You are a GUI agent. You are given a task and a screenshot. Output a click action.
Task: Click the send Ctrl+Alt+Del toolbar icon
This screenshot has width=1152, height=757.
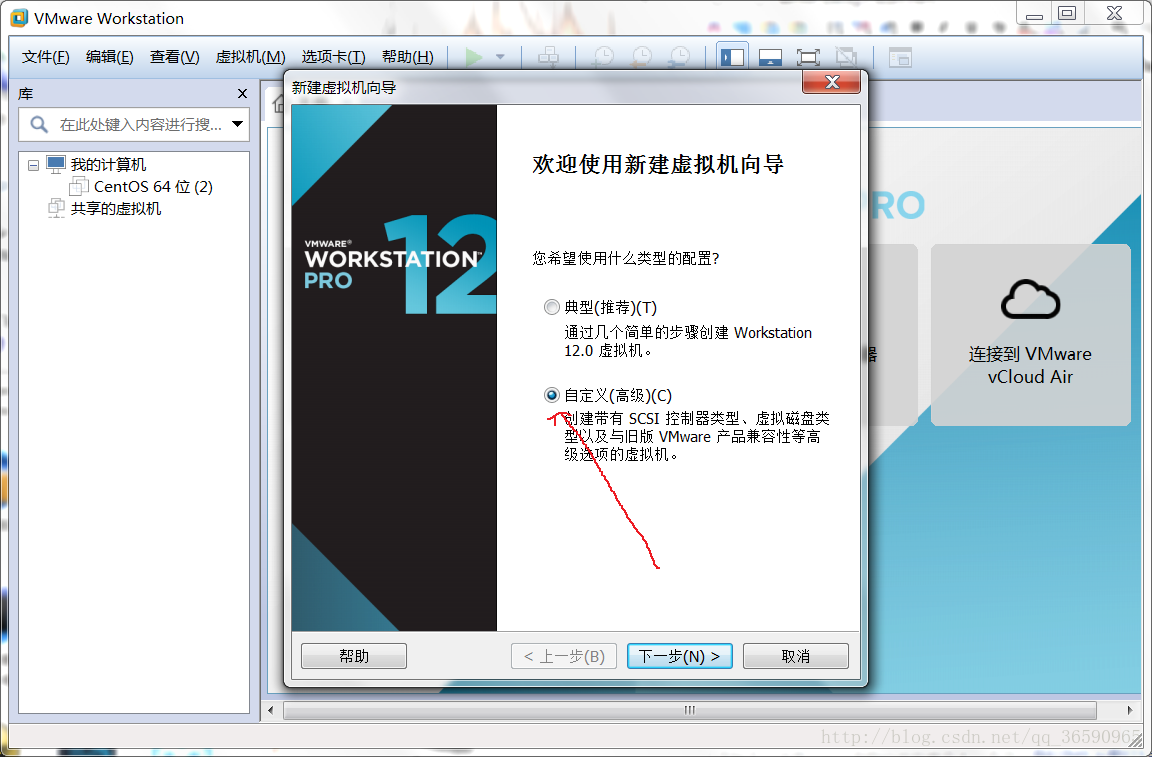tap(548, 57)
